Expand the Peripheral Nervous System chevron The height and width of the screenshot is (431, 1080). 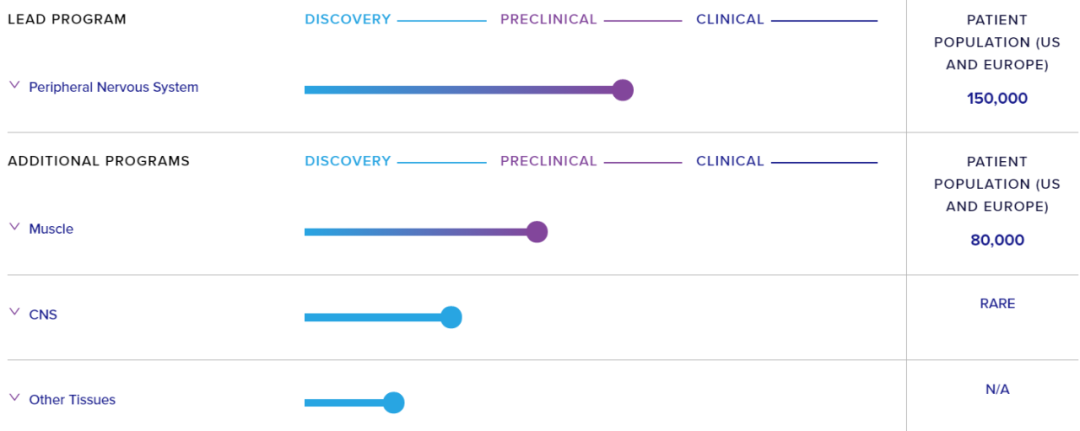click(14, 86)
